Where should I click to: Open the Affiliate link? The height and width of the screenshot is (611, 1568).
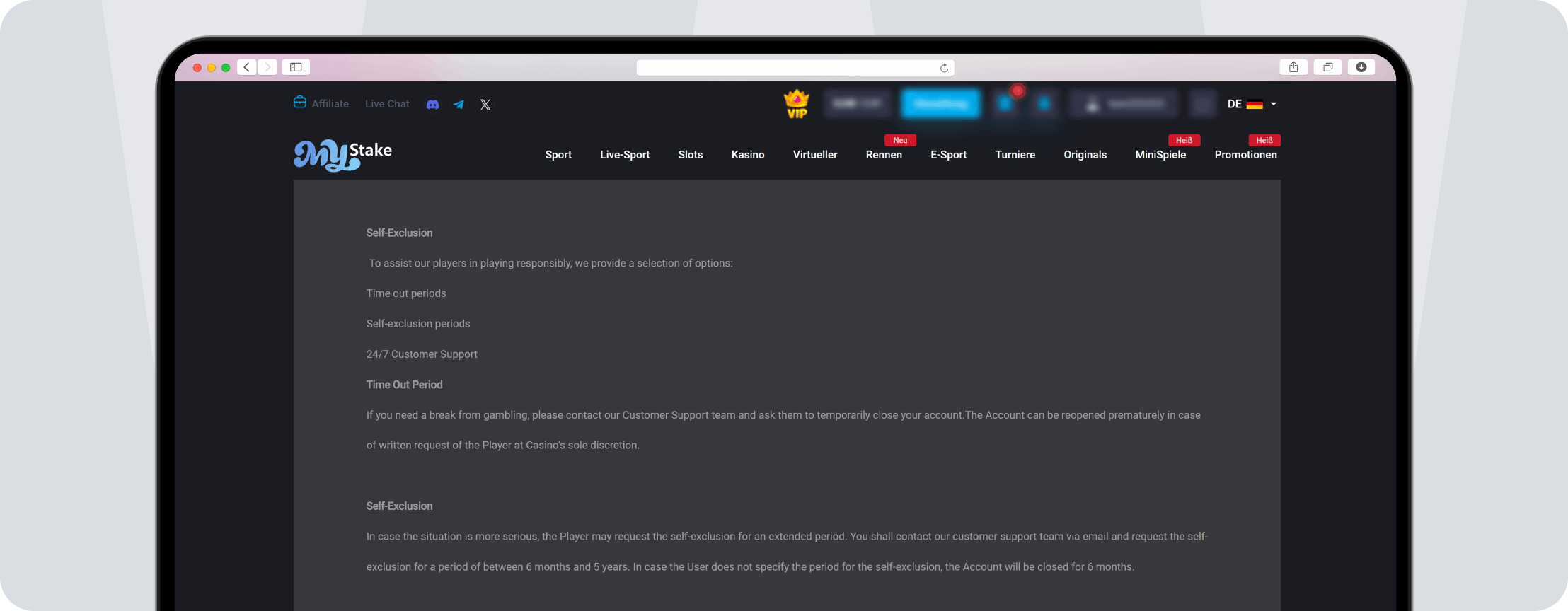click(x=330, y=104)
